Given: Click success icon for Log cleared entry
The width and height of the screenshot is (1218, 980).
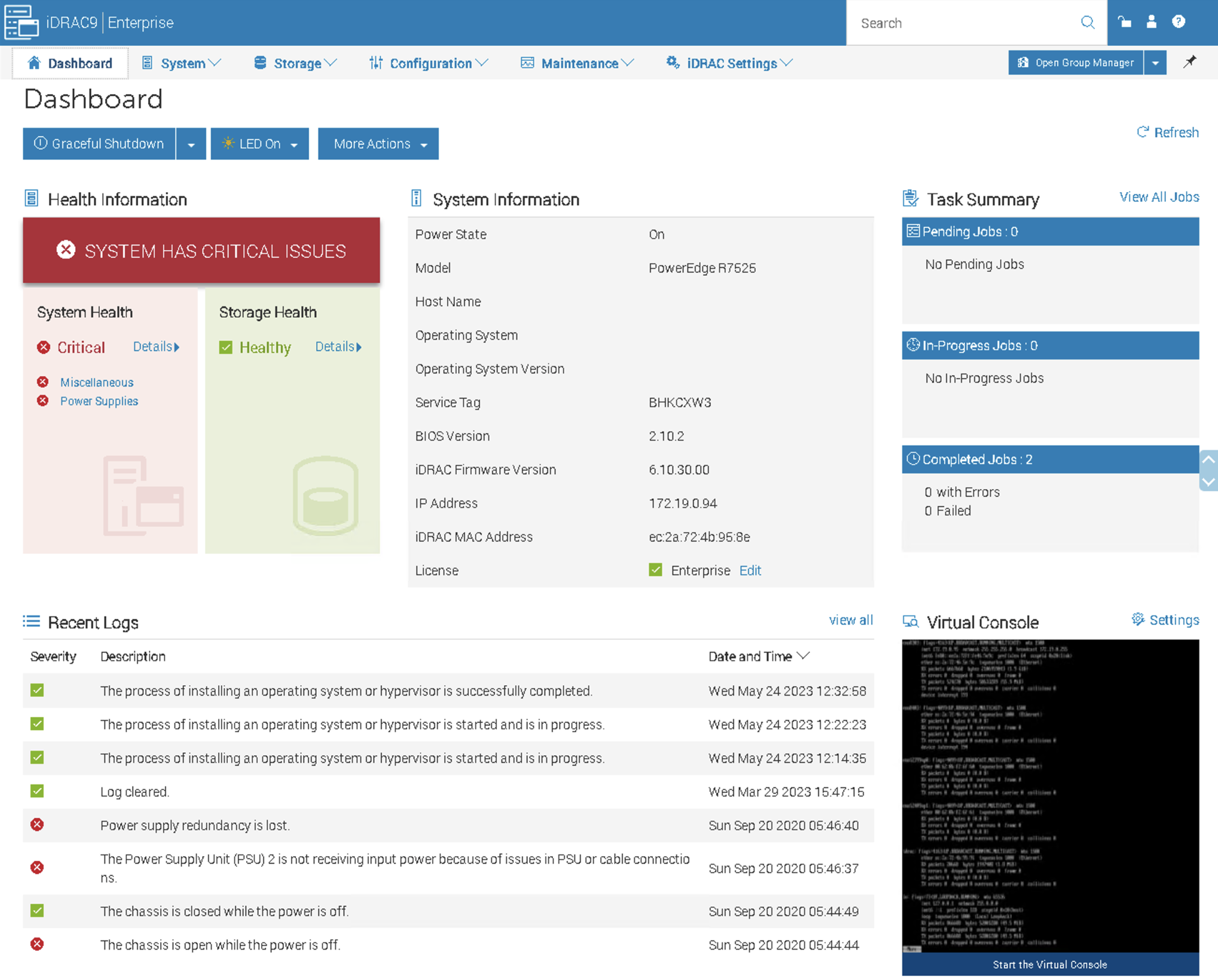Looking at the screenshot, I should coord(37,791).
